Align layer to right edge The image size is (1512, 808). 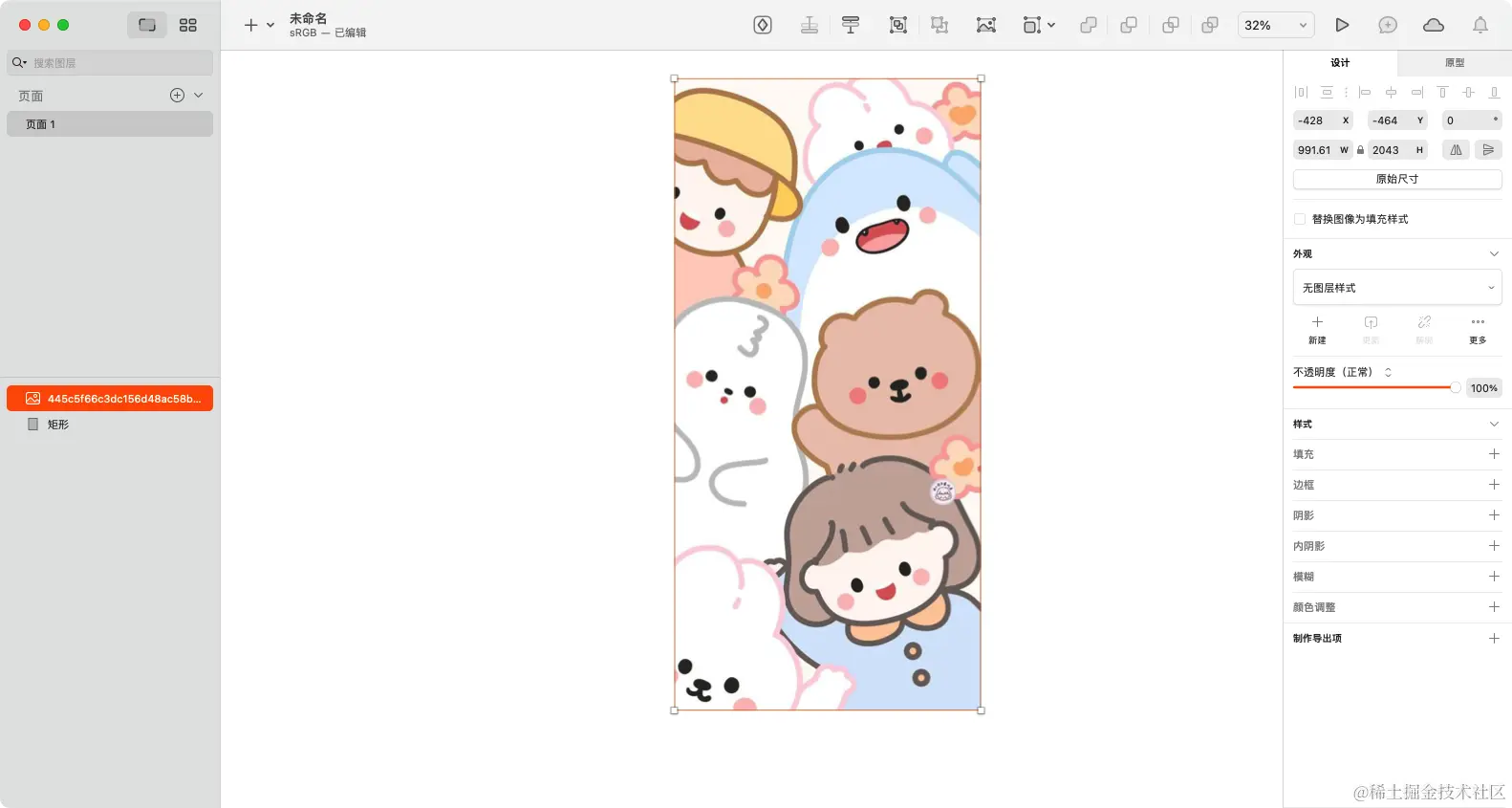[1417, 92]
